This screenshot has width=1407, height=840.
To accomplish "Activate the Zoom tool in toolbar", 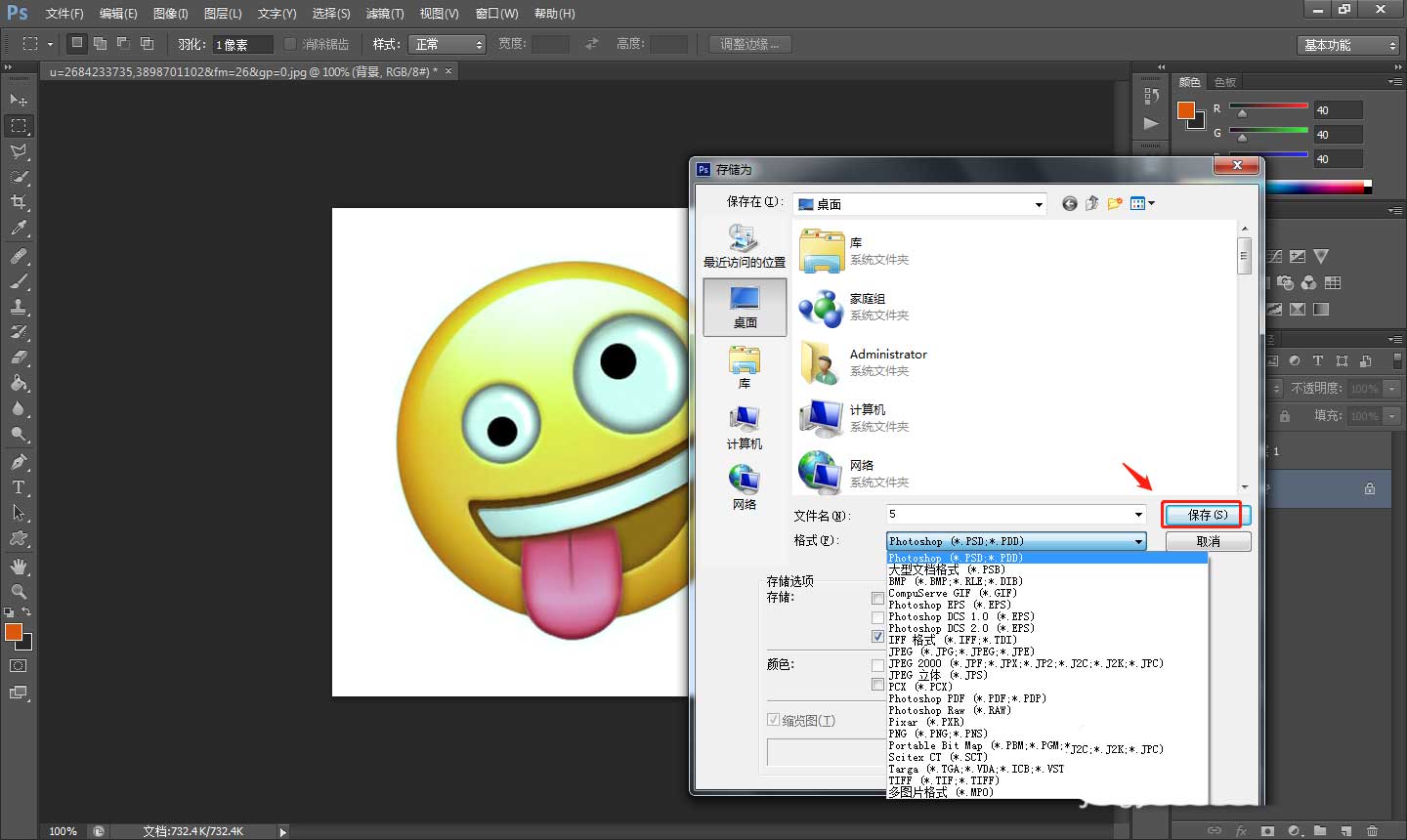I will 19,592.
